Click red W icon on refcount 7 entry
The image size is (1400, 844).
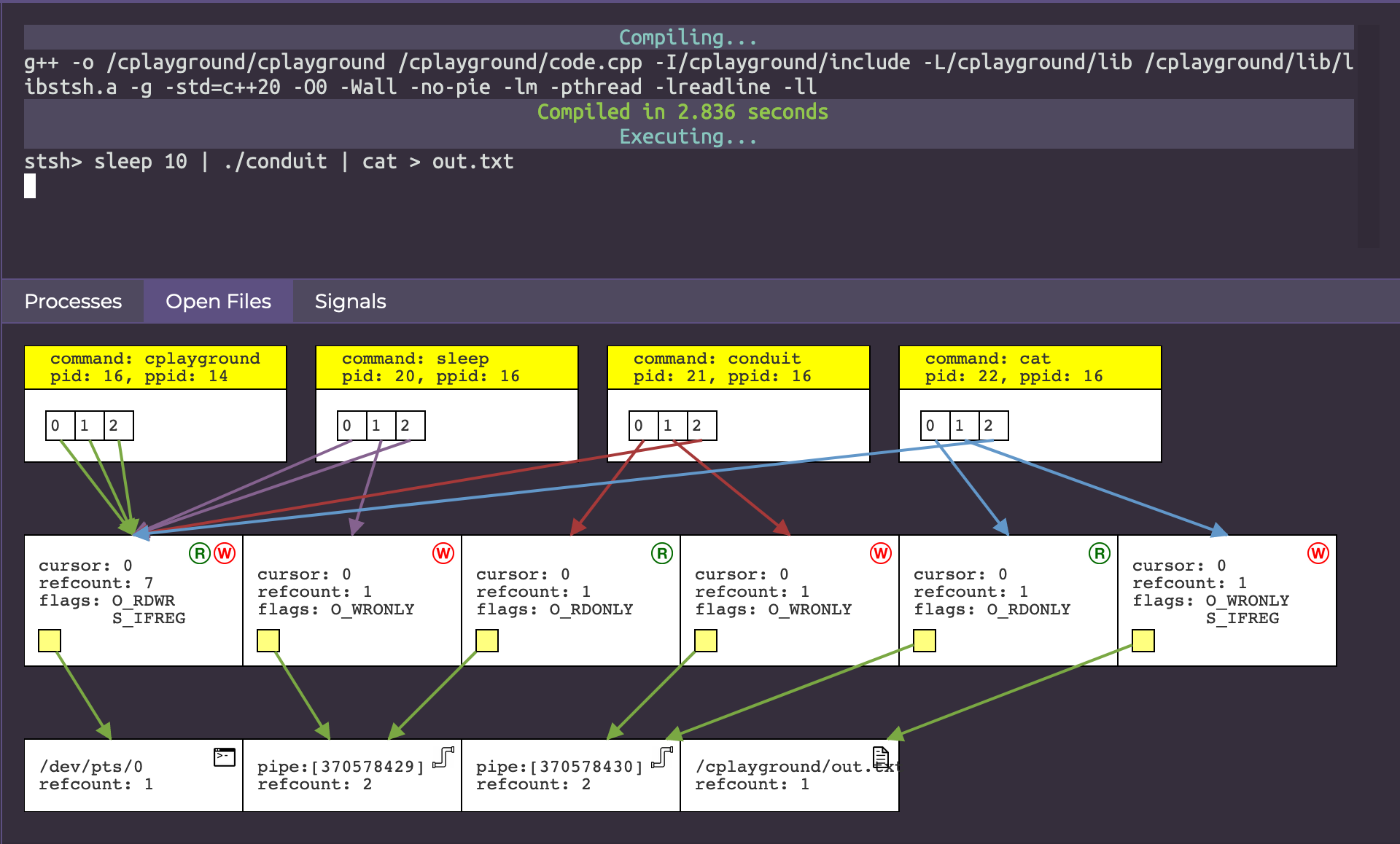tap(225, 553)
